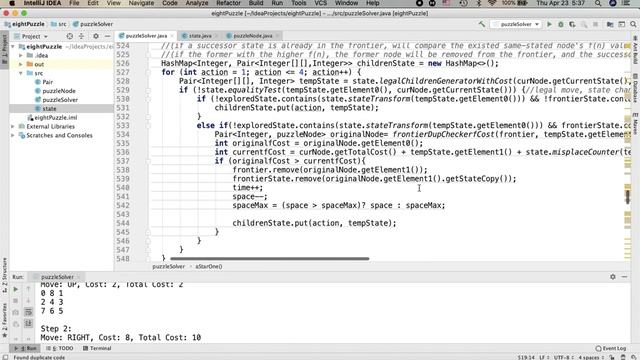Screen dimensions: 640x360
Task: Collapse the src folder
Action: coord(21,73)
